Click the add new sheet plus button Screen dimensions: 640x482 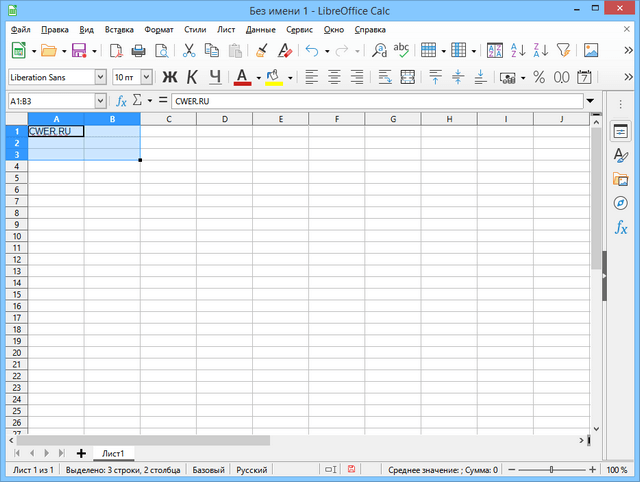[81, 453]
